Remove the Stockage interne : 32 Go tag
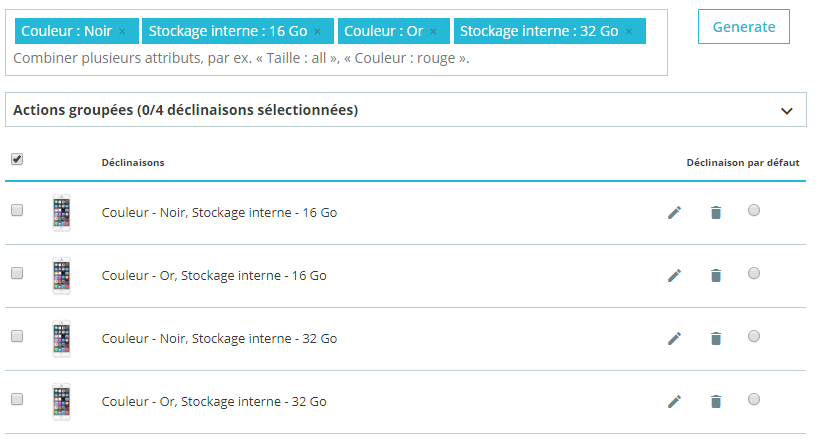 click(629, 32)
